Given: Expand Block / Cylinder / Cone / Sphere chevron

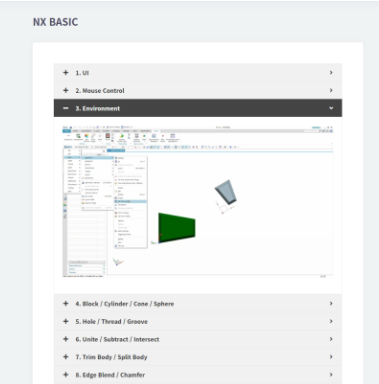Looking at the screenshot, I should [331, 304].
